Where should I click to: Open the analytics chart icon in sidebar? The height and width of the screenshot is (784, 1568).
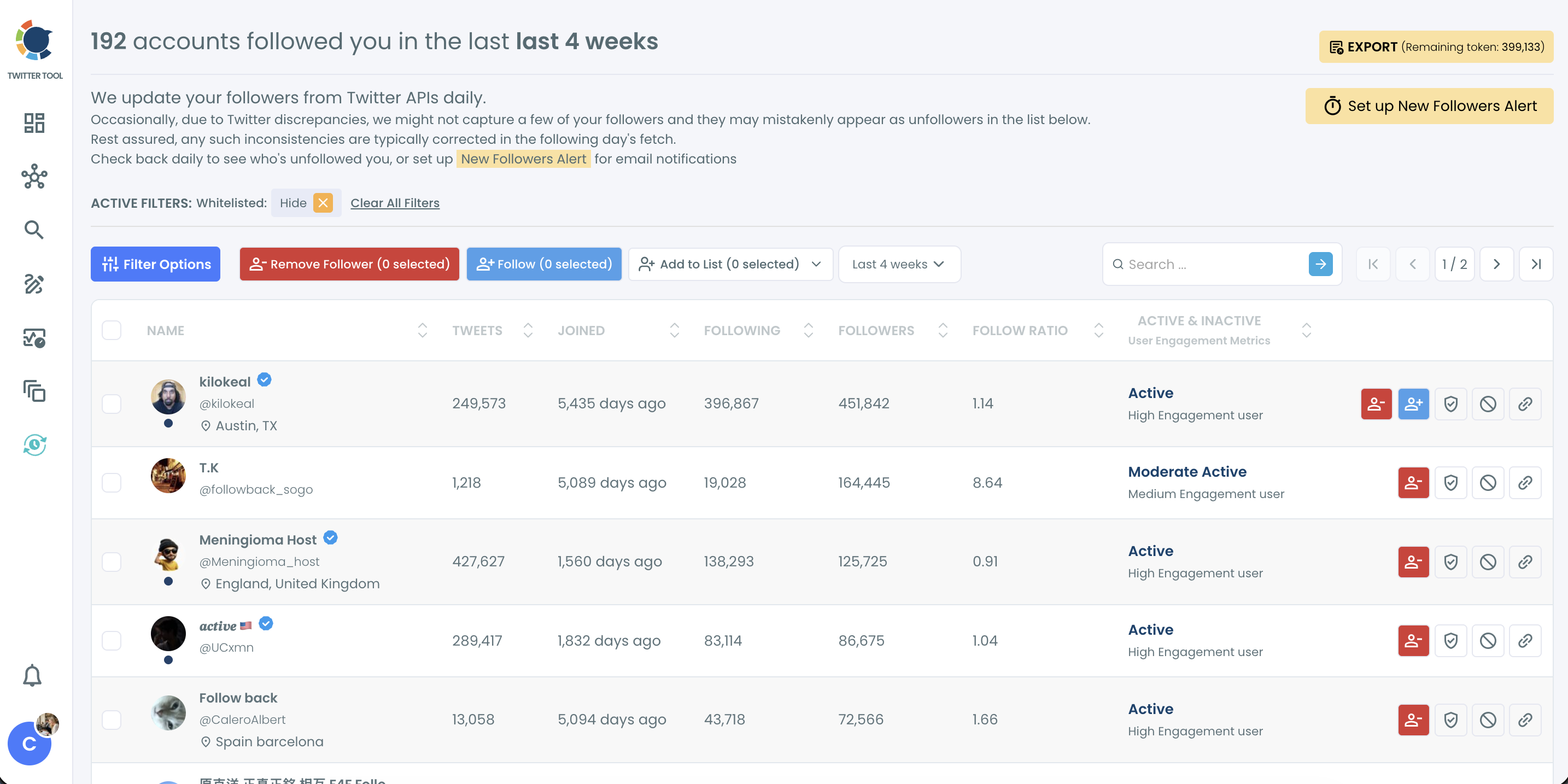[x=34, y=337]
